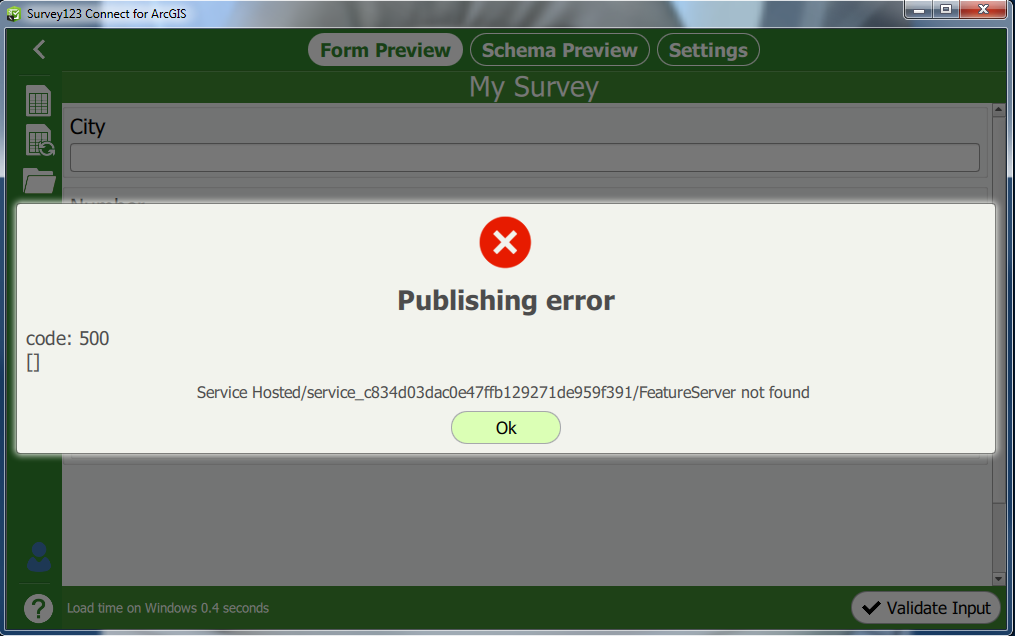Click the user account icon

tap(39, 557)
